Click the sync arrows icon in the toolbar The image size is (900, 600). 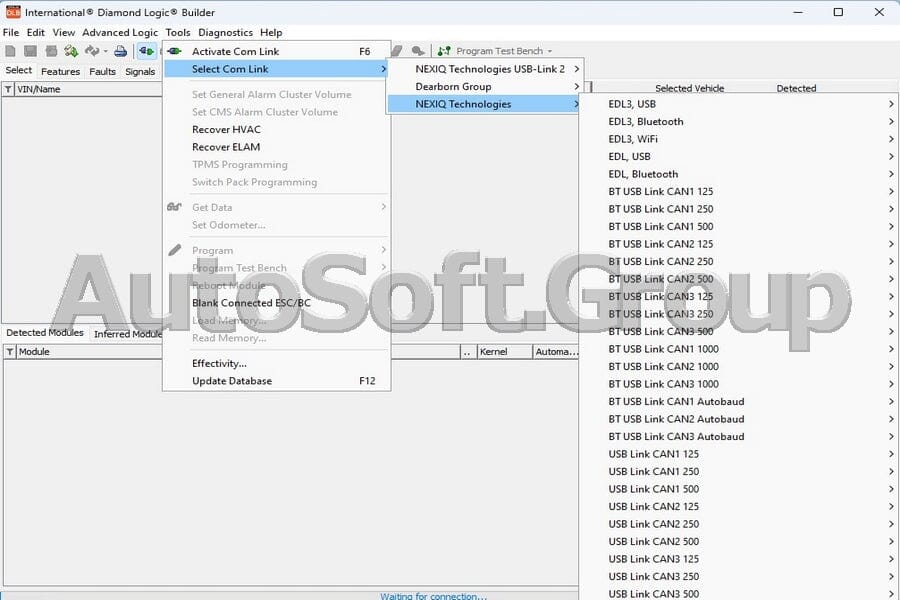click(x=90, y=50)
